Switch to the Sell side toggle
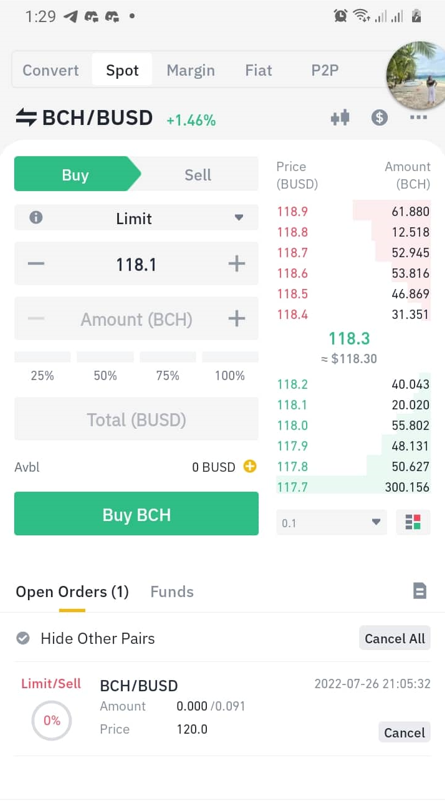 tap(198, 175)
